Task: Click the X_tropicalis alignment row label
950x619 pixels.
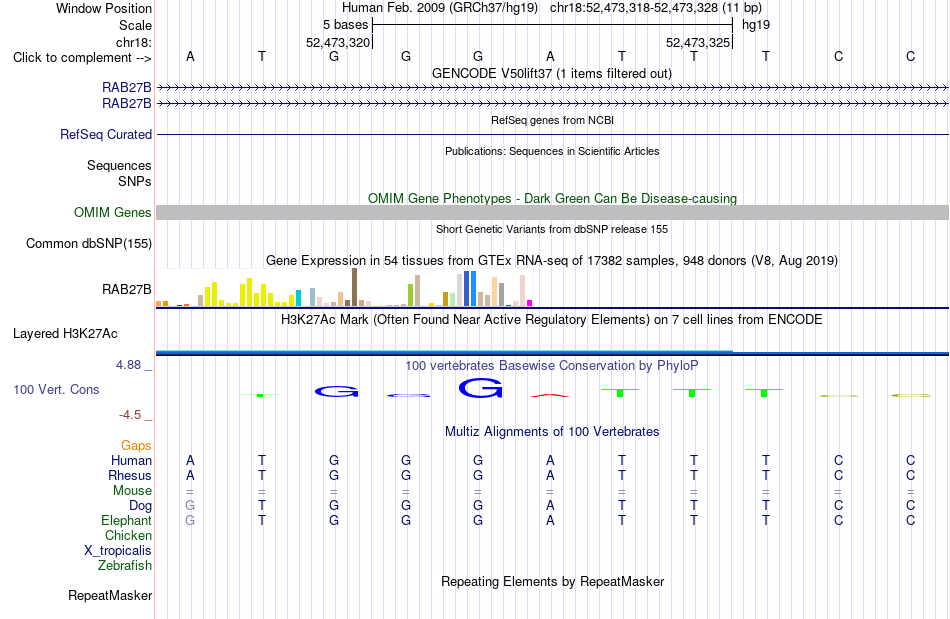Action: [x=118, y=551]
